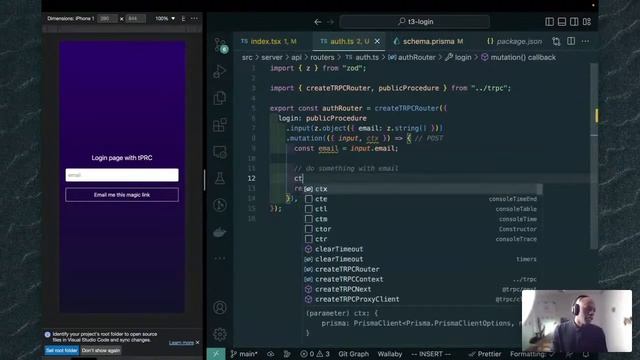This screenshot has height=360, width=640.
Task: Close the auth.ts tab
Action: (377, 41)
